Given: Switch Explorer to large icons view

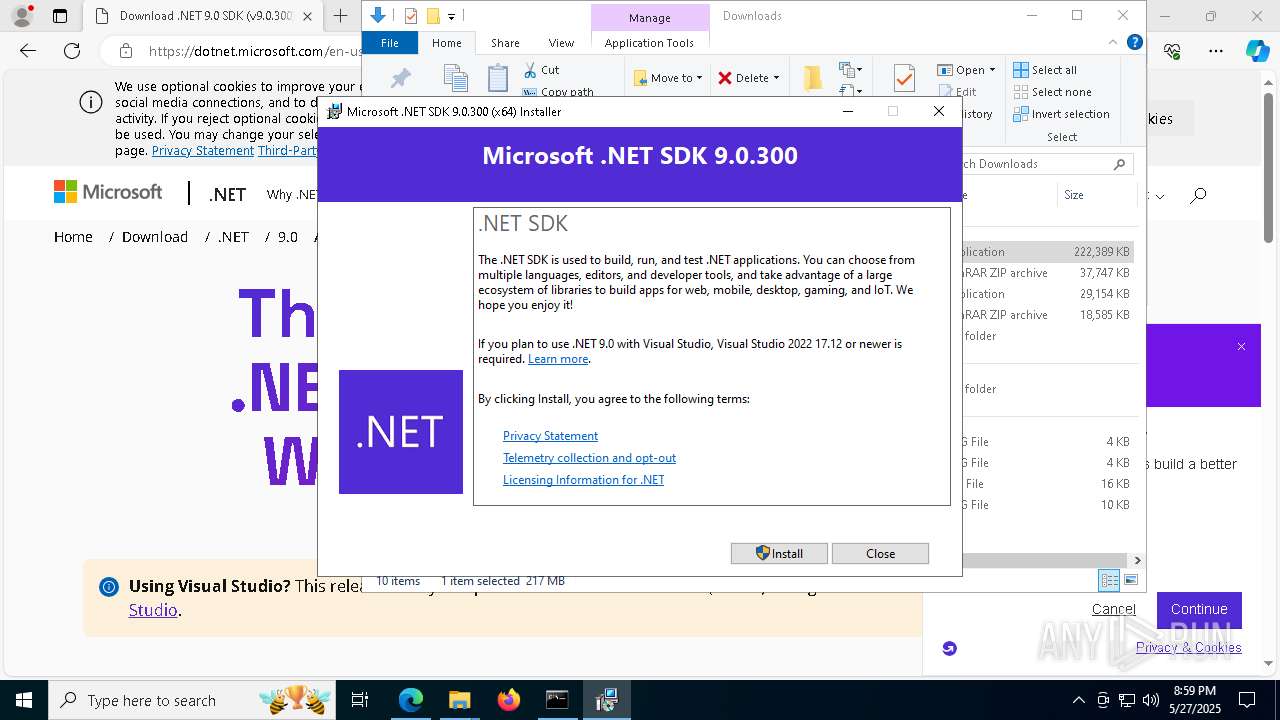Looking at the screenshot, I should 1131,580.
